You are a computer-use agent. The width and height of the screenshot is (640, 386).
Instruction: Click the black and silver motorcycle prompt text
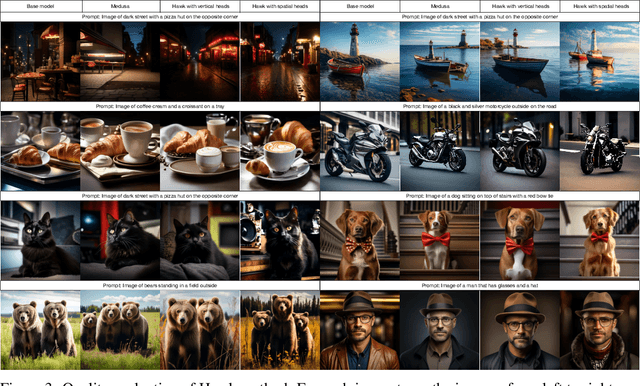[x=480, y=106]
